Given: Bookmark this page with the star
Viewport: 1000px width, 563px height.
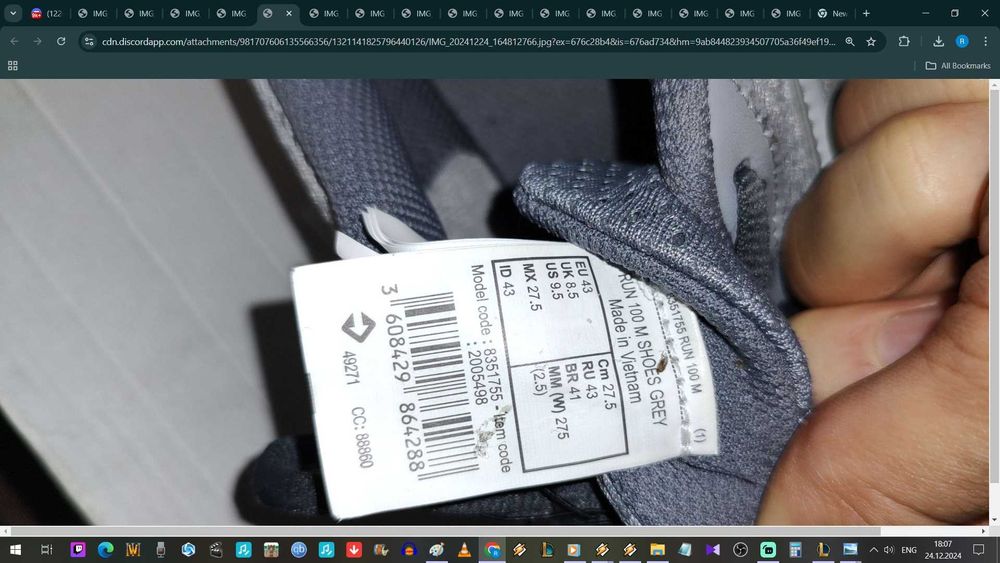Looking at the screenshot, I should (x=871, y=41).
